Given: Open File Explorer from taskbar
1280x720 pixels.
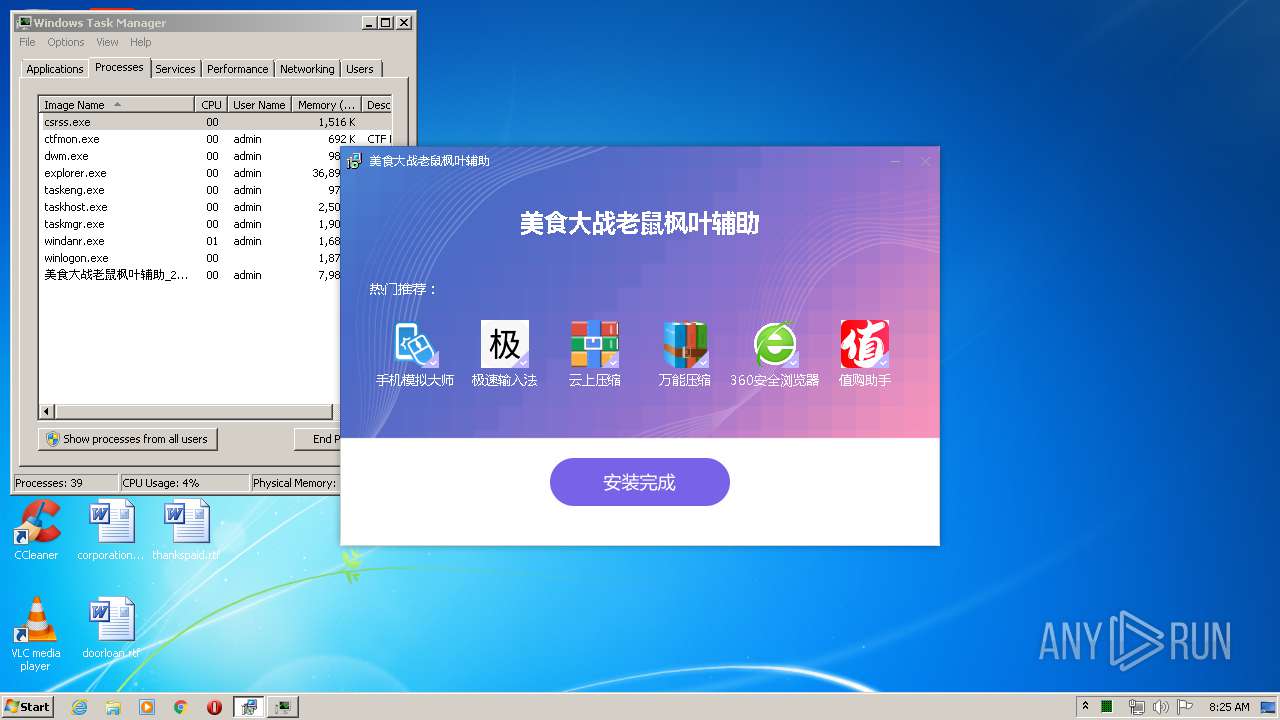Looking at the screenshot, I should pos(113,706).
